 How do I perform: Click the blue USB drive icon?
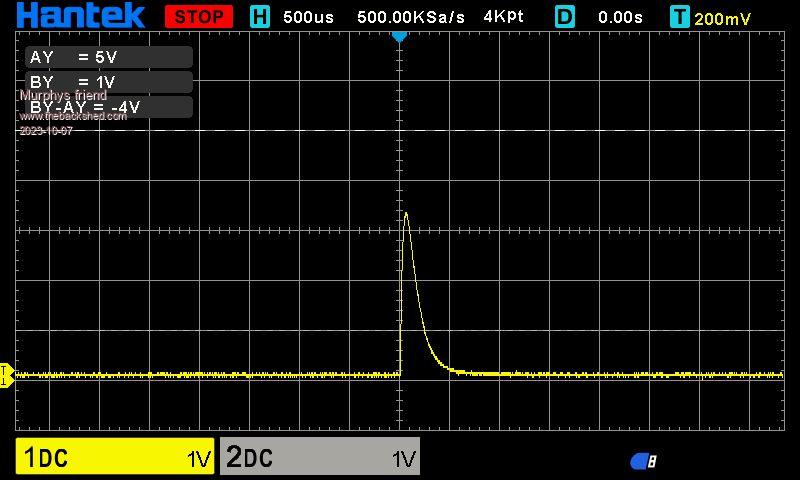click(x=643, y=461)
